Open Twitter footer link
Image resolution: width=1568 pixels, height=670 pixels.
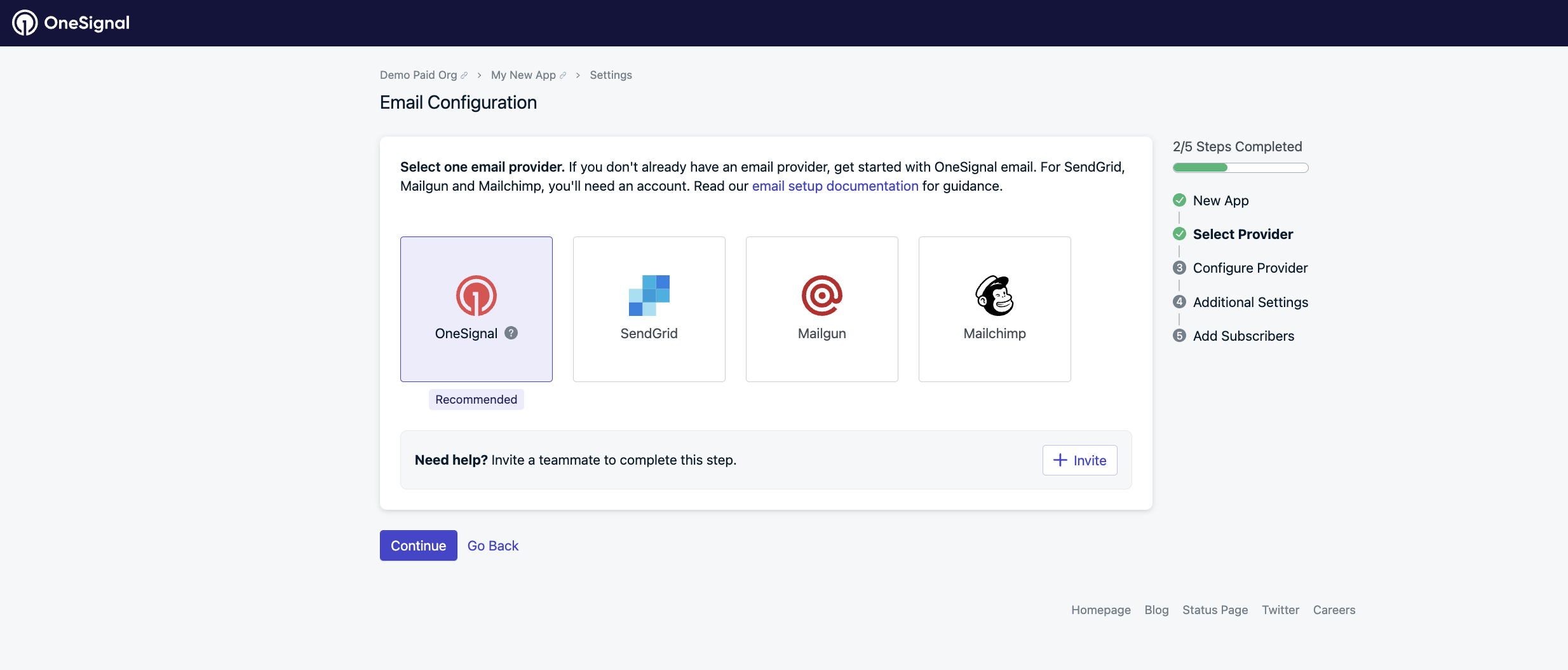click(x=1281, y=610)
